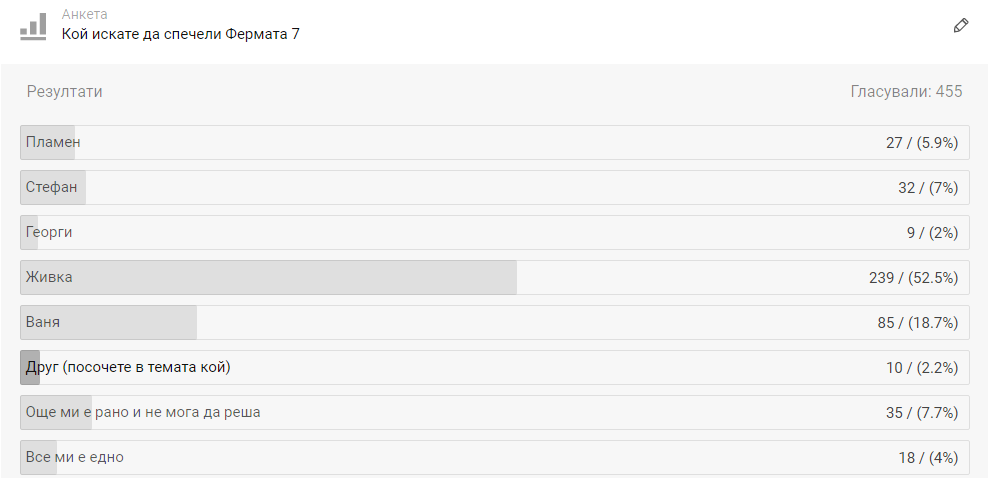Click the pencil edit icon
The image size is (988, 478).
point(960,26)
